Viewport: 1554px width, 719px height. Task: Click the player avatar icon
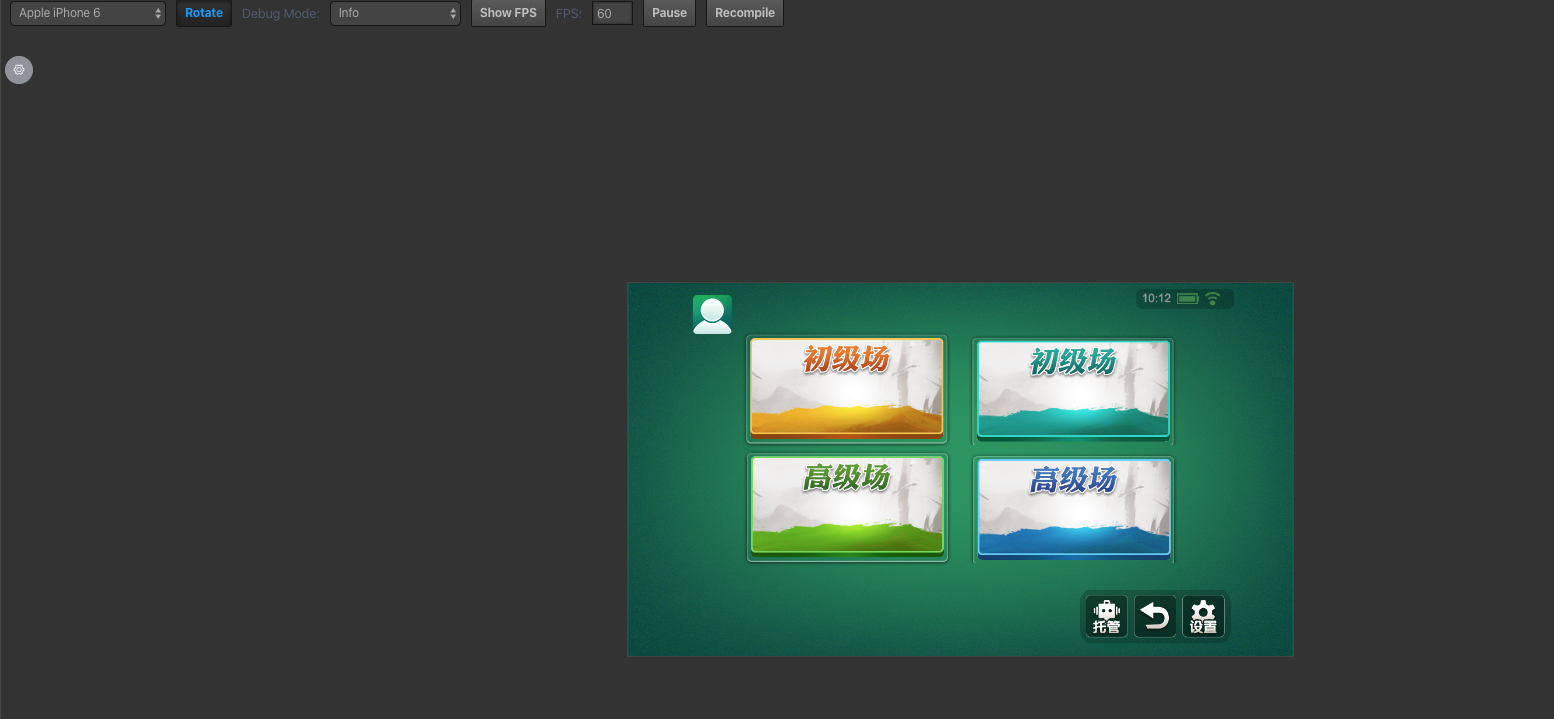[712, 314]
